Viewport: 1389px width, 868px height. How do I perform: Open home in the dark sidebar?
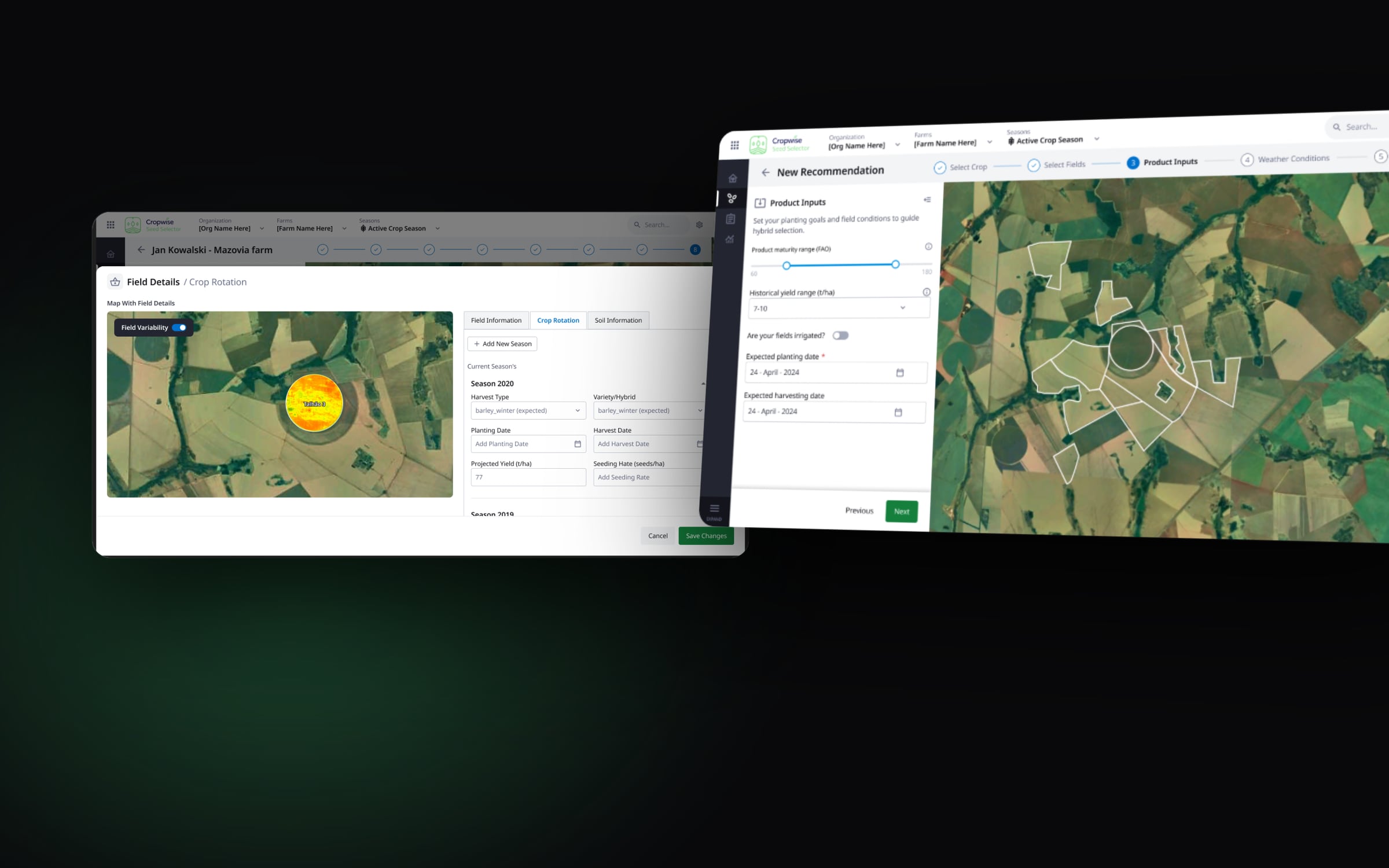tap(733, 178)
